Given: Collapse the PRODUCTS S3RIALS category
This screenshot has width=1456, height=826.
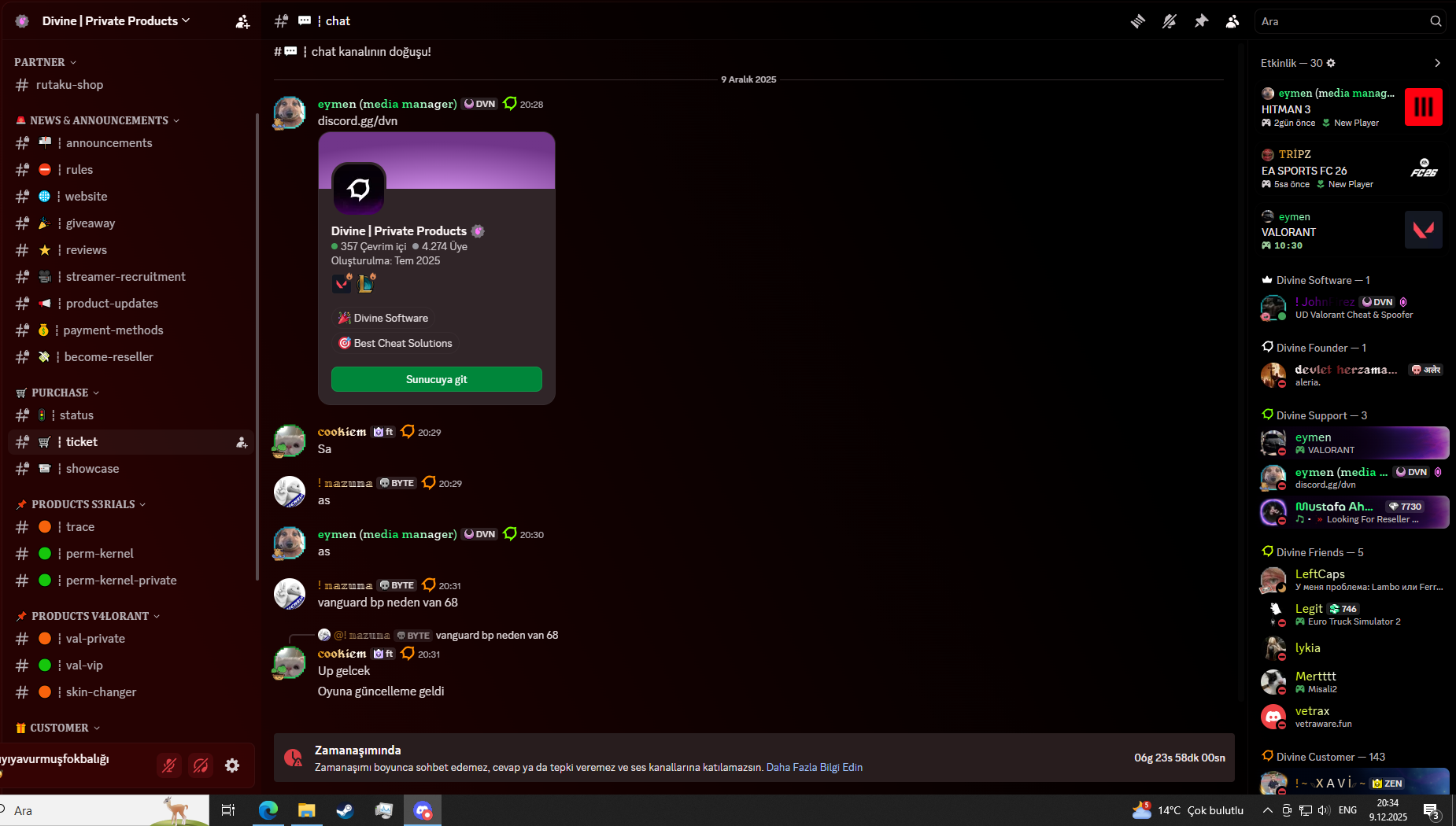Looking at the screenshot, I should click(x=81, y=504).
